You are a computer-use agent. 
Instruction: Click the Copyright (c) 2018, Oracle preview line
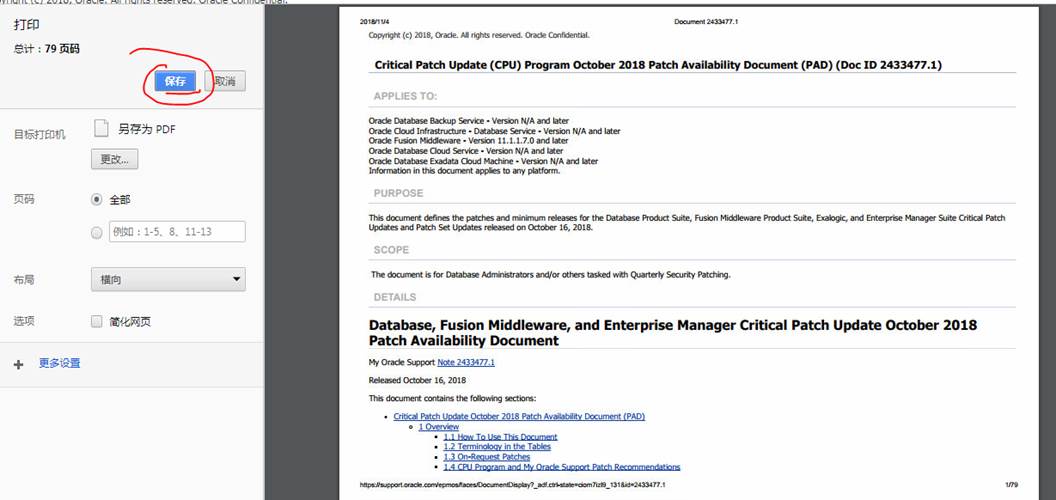click(479, 35)
